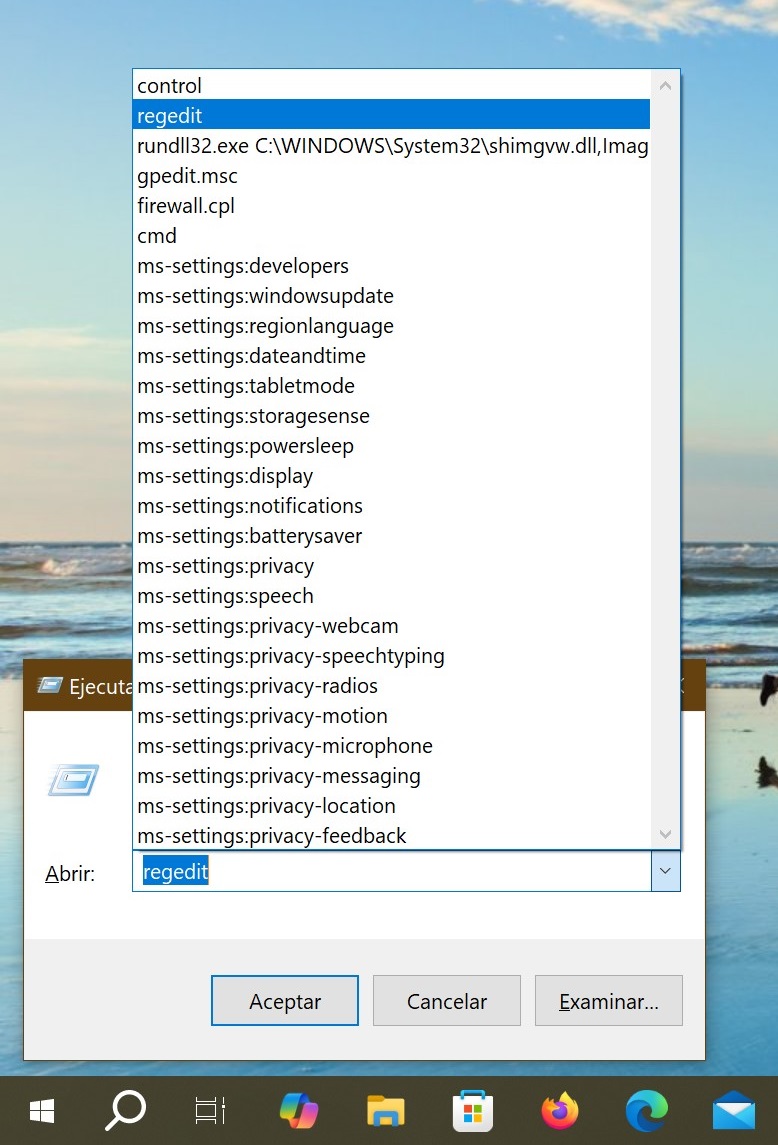Open Task View on the taskbar

pyautogui.click(x=210, y=1111)
